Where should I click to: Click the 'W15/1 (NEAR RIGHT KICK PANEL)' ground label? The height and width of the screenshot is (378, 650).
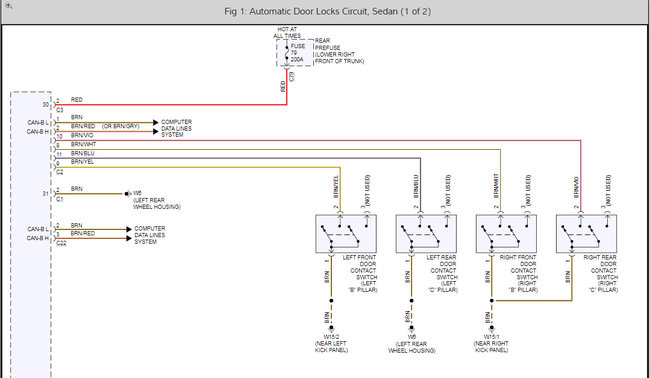click(x=492, y=344)
